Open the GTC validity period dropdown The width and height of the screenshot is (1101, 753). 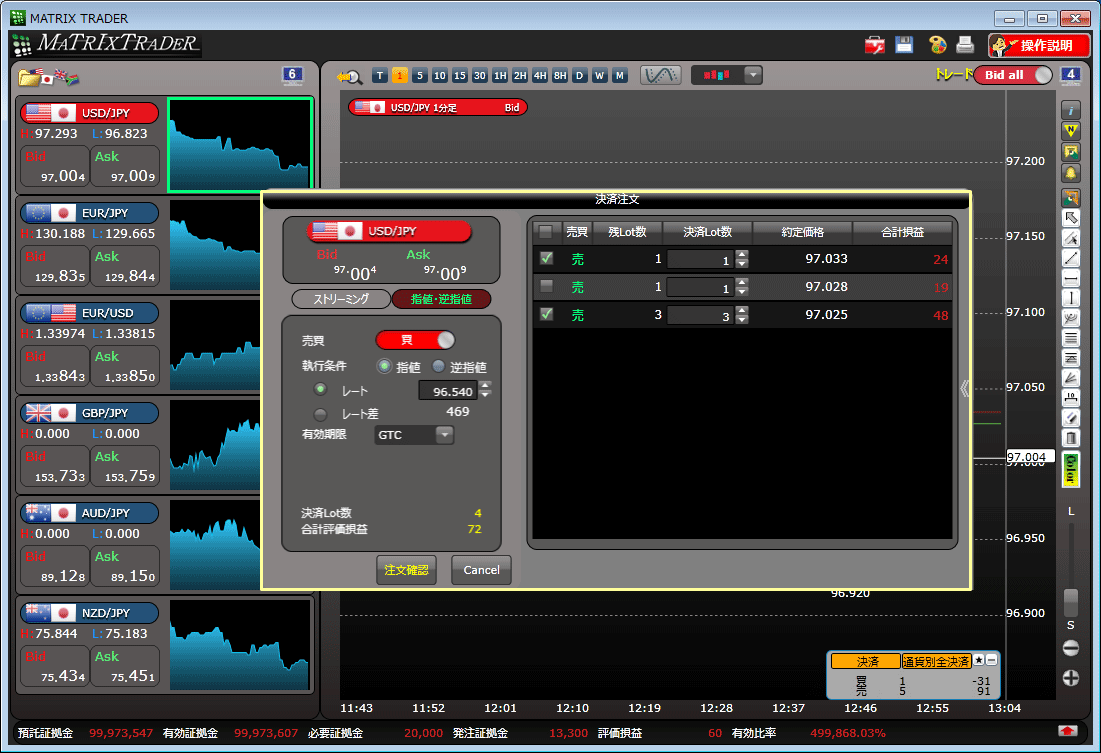(414, 435)
